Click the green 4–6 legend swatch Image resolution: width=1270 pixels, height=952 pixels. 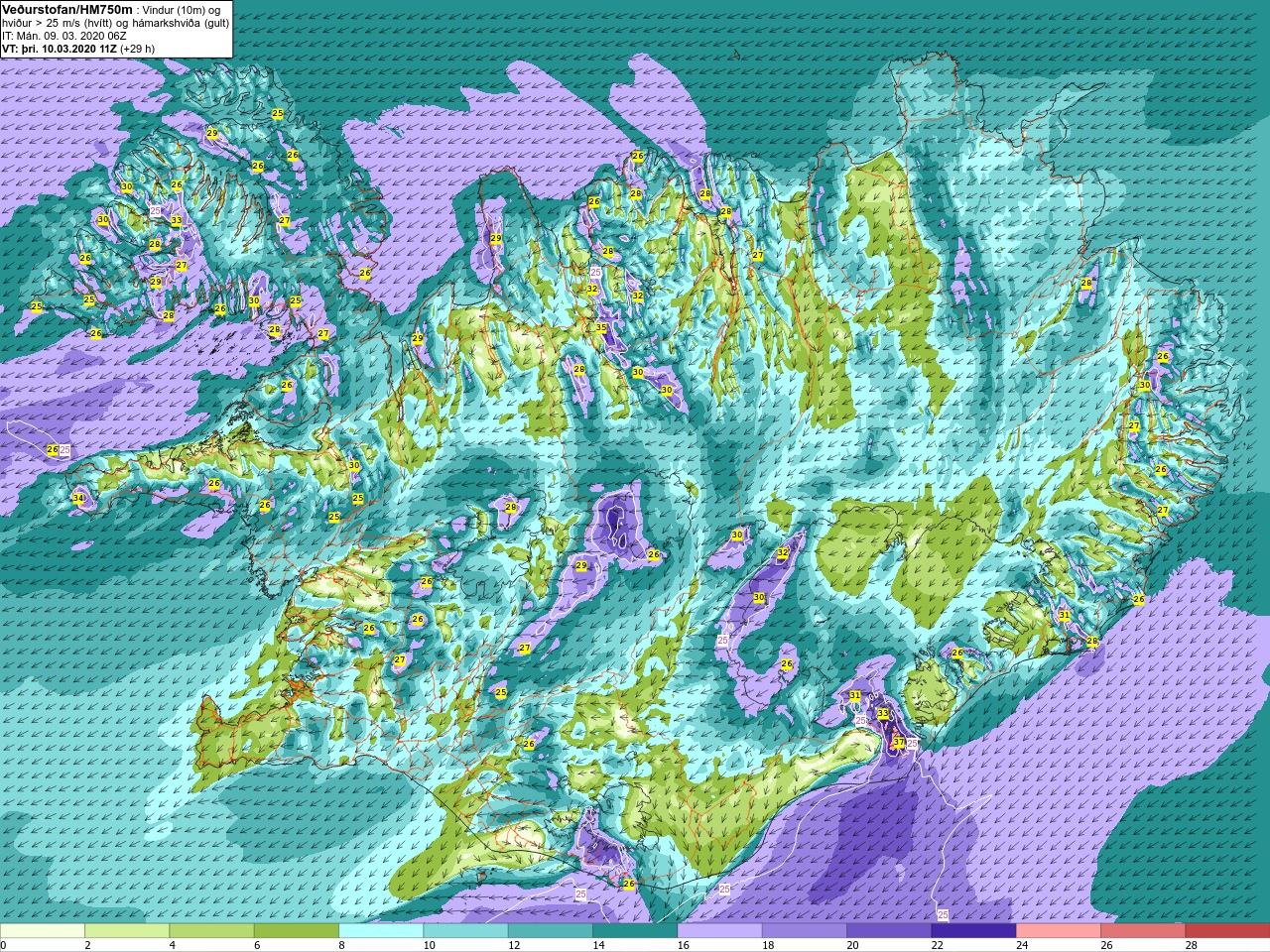tap(211, 931)
